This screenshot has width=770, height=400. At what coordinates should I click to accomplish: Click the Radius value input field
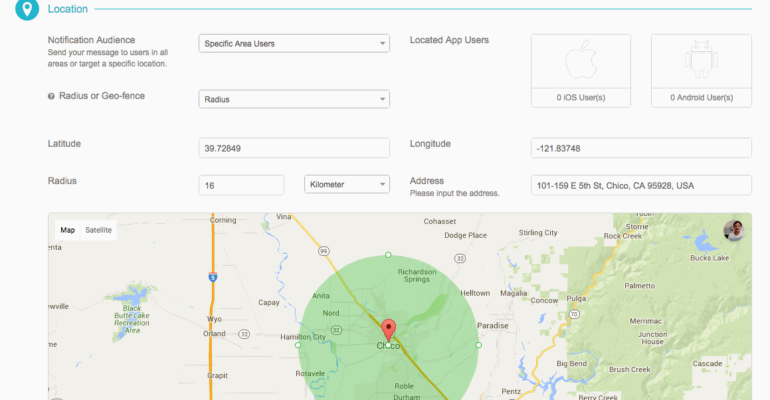pos(241,185)
